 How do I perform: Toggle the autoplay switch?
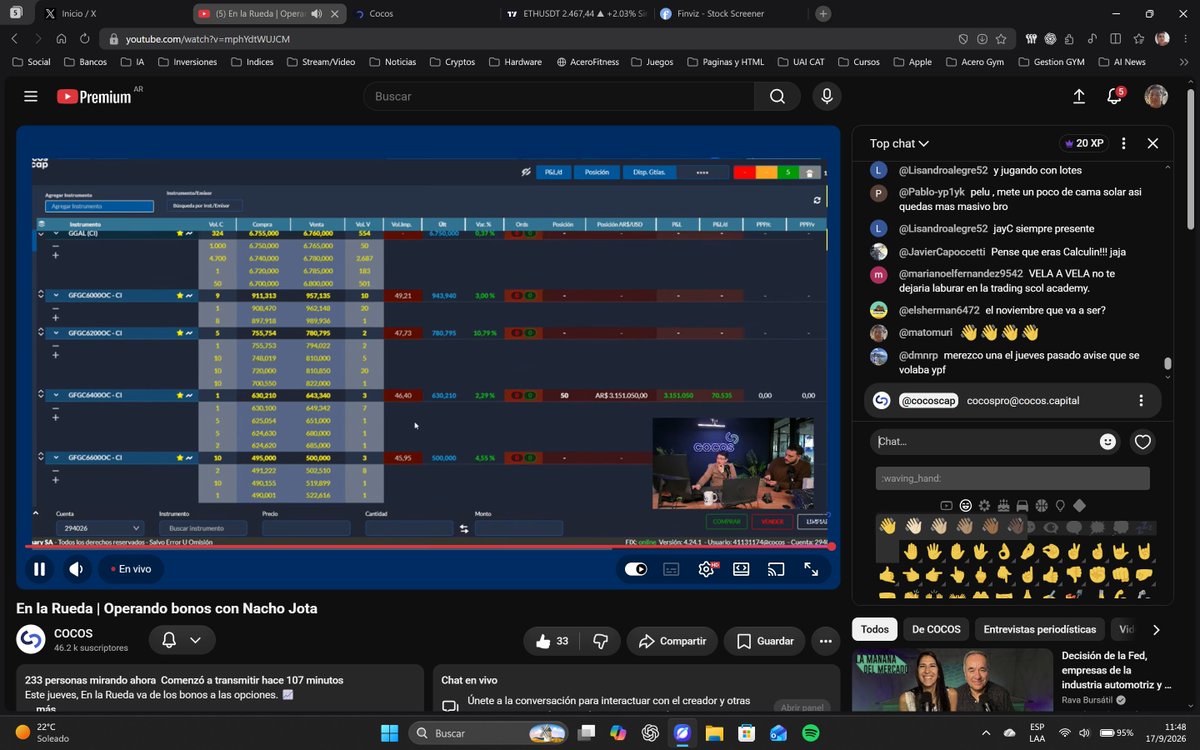tap(636, 569)
